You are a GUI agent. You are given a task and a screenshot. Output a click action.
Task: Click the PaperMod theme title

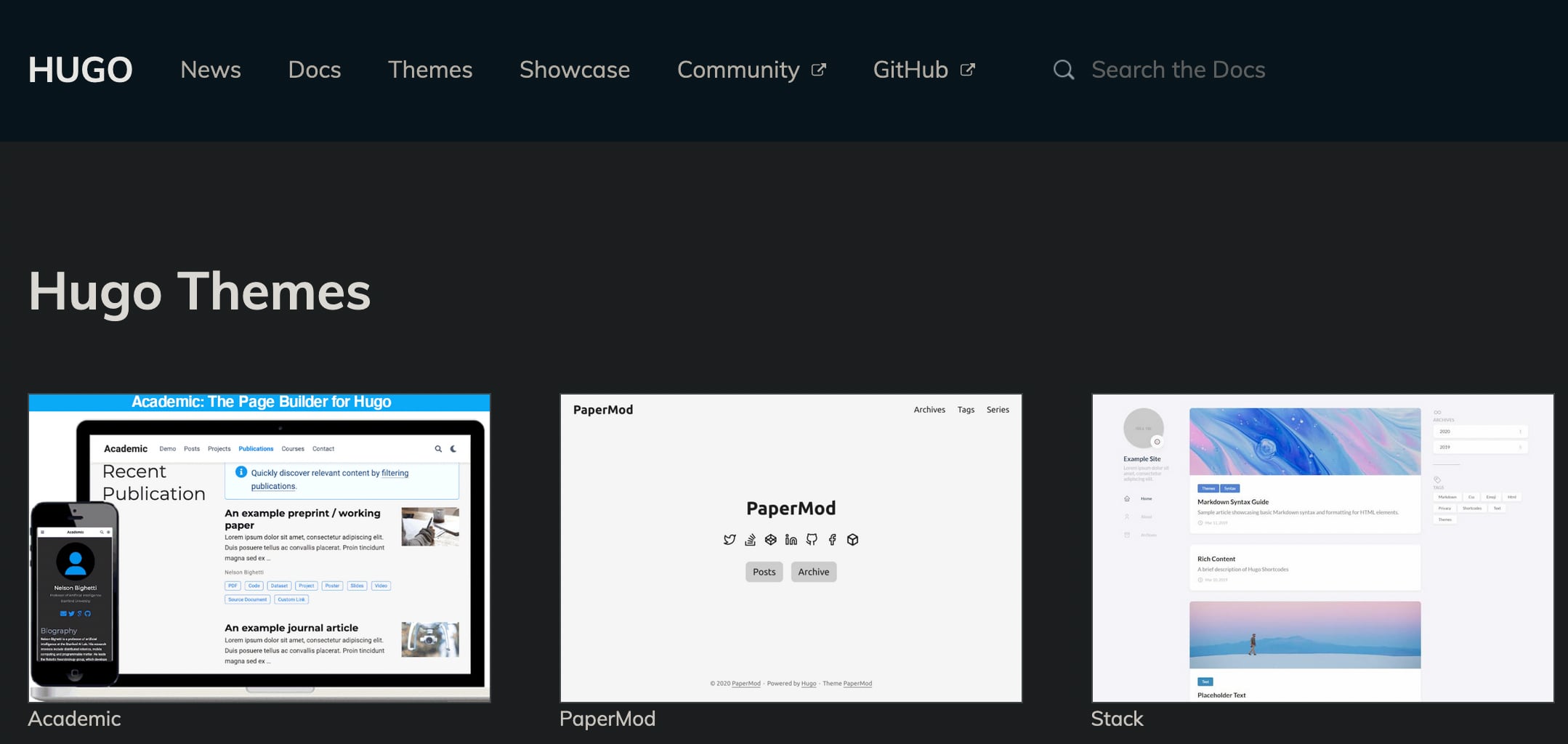pyautogui.click(x=607, y=719)
